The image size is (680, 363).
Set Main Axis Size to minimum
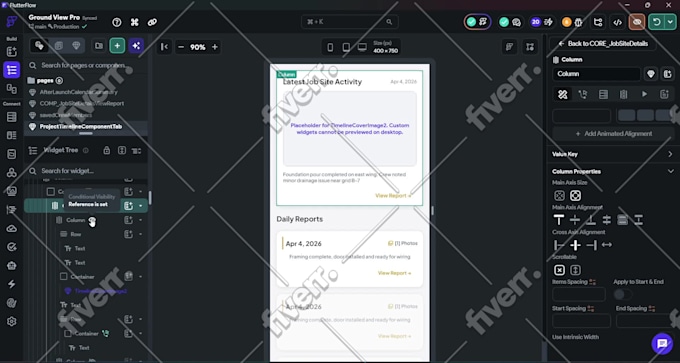point(559,196)
